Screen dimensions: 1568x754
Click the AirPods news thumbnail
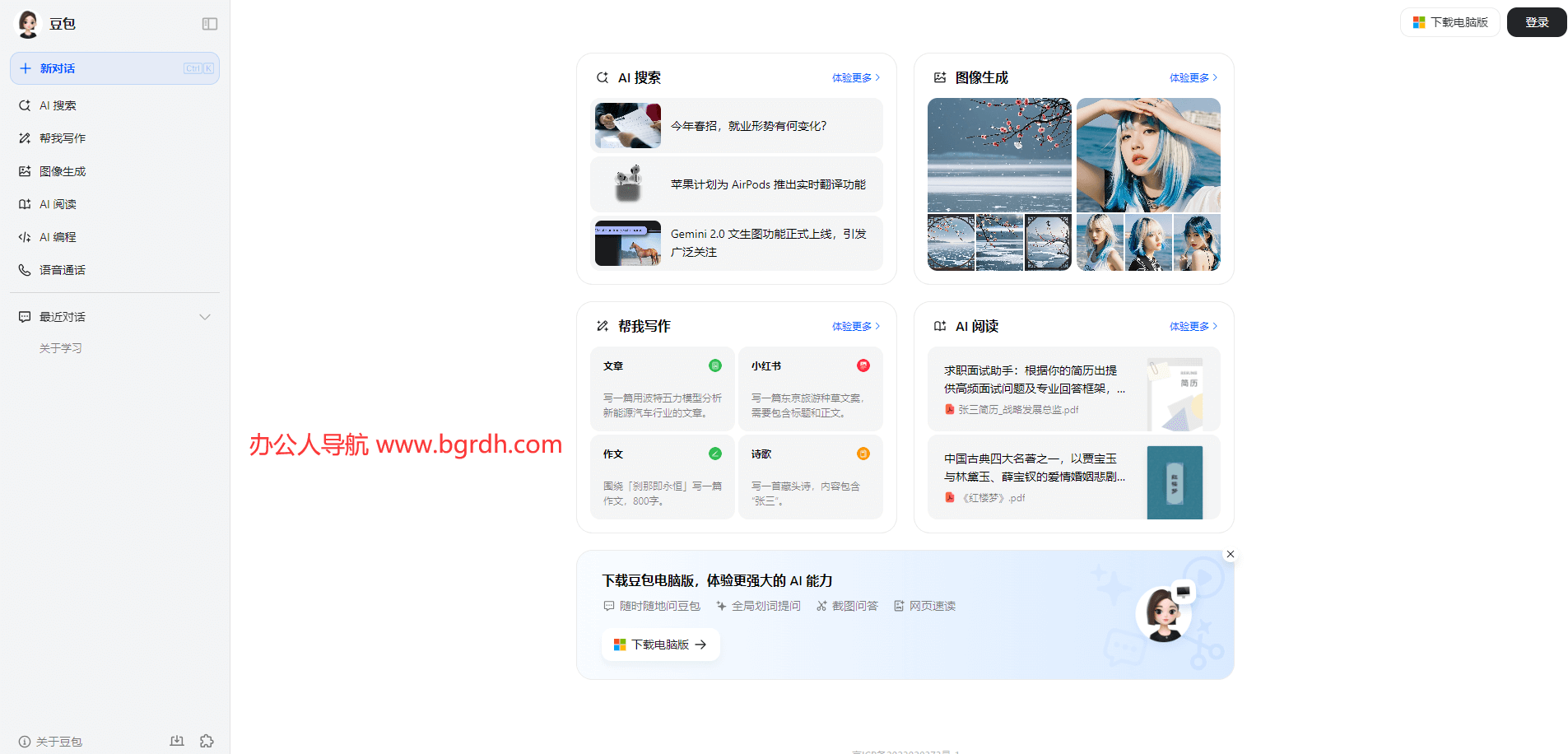tap(628, 184)
